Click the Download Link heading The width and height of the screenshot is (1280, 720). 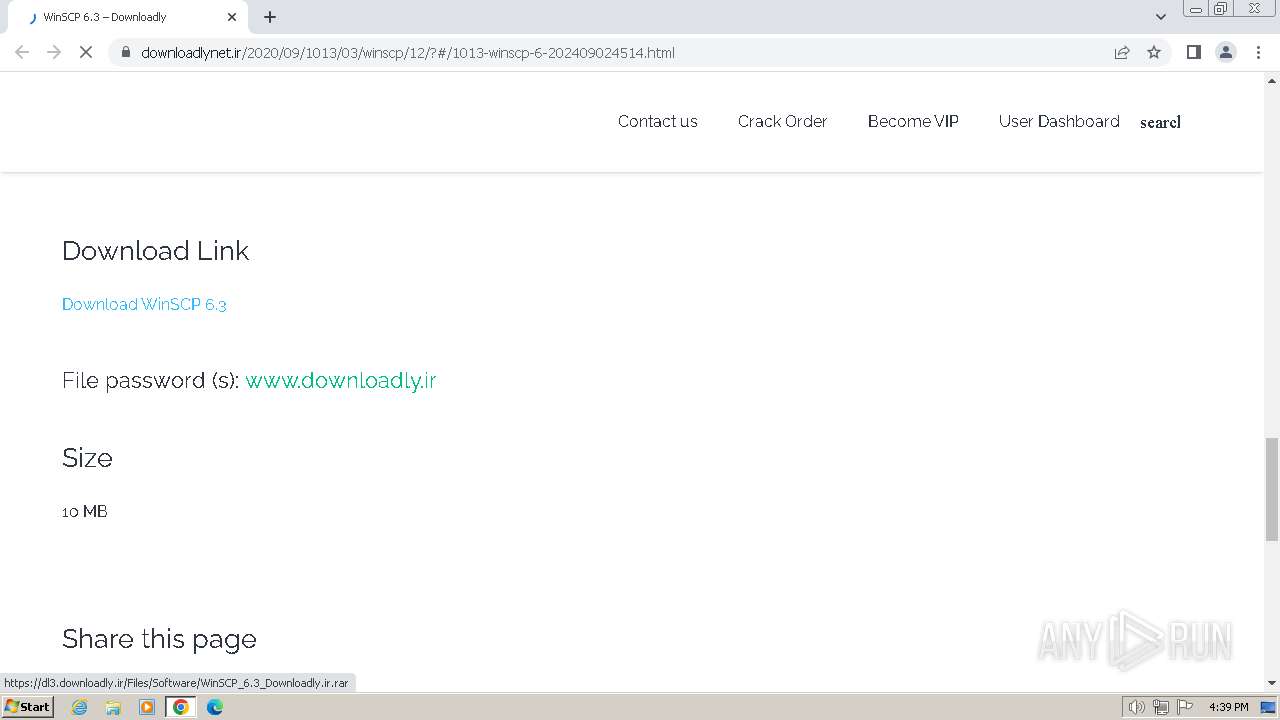pyautogui.click(x=155, y=250)
